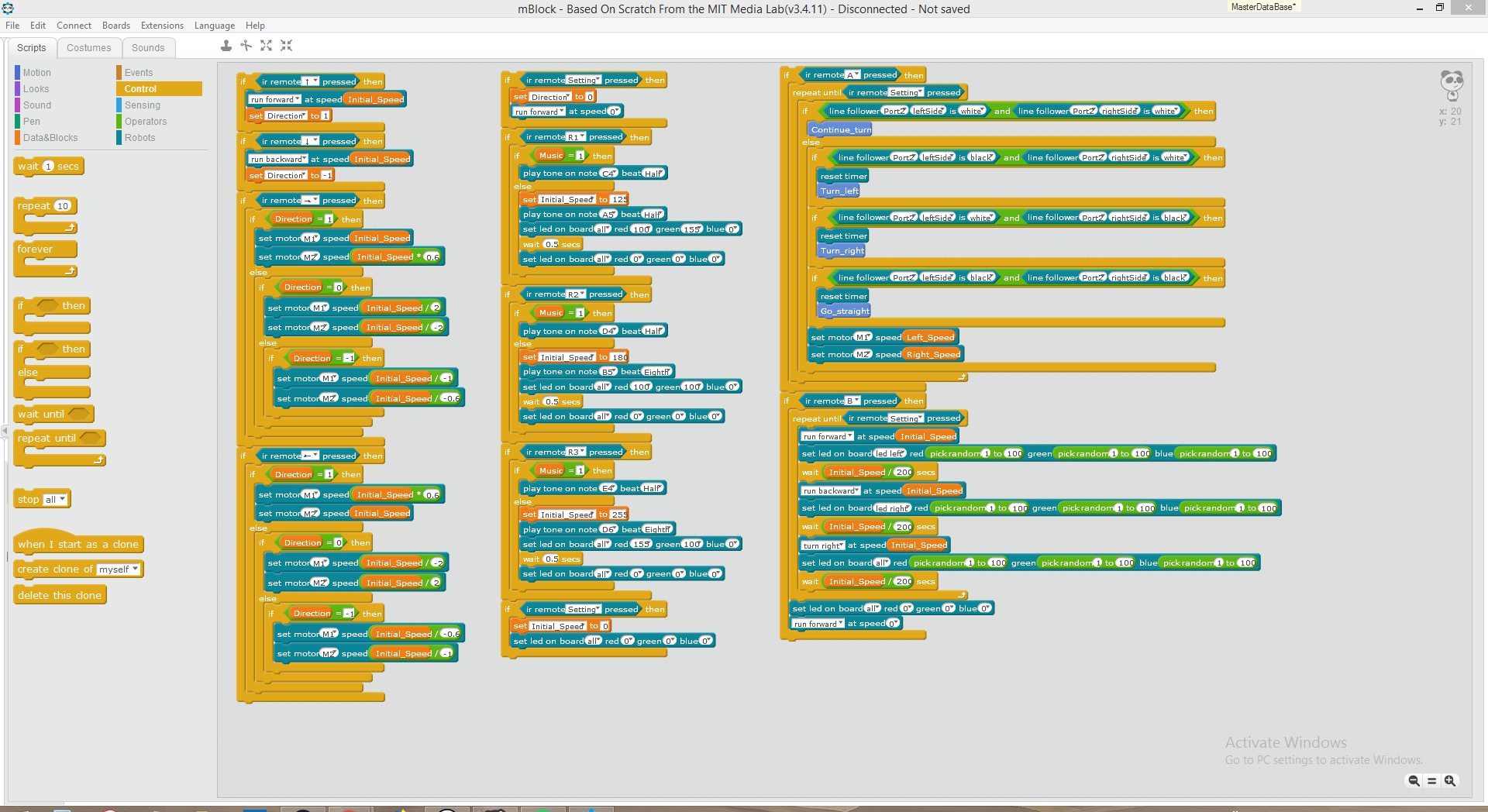Click the wait 1 secs seconds field

pyautogui.click(x=48, y=167)
